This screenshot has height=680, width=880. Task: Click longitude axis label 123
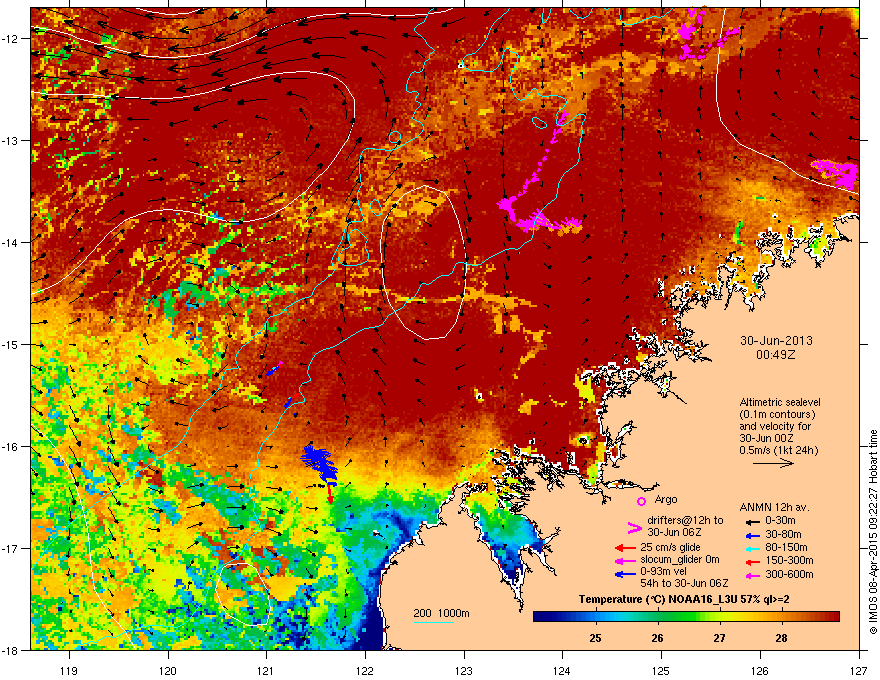(464, 670)
